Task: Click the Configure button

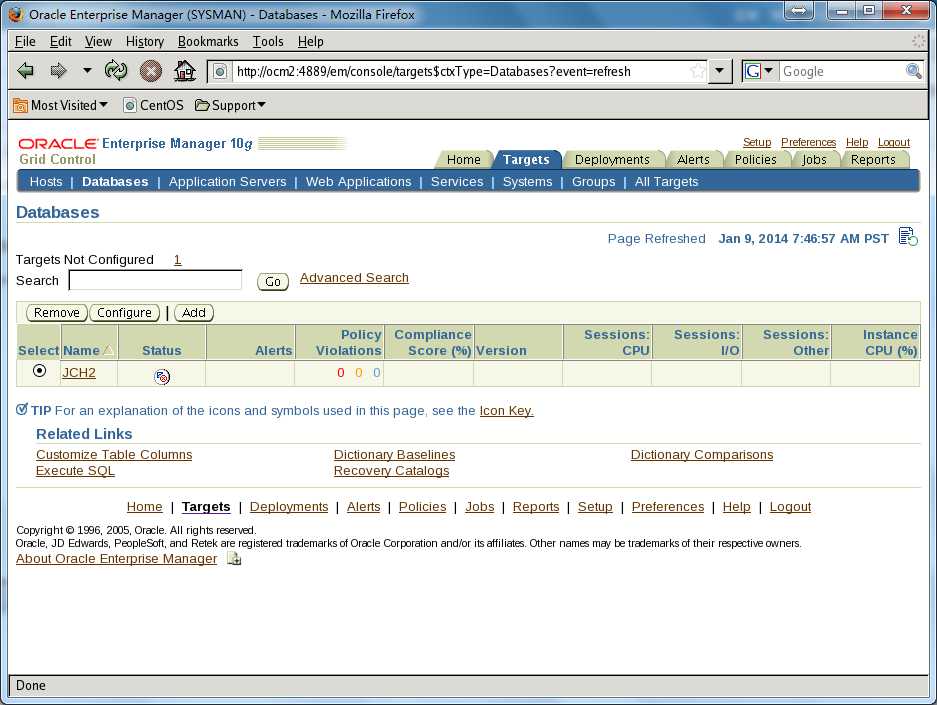Action: point(124,312)
